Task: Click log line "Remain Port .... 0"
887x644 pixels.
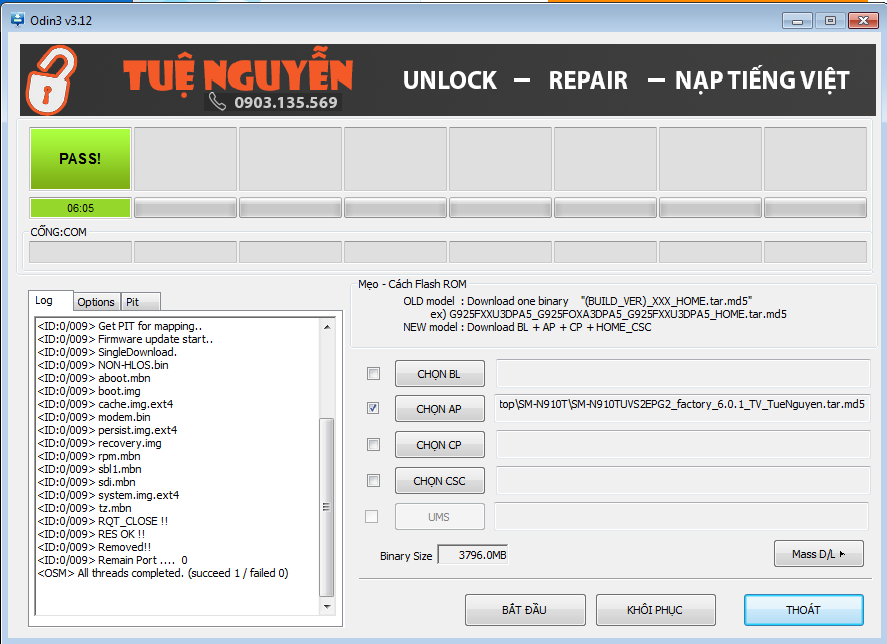Action: click(x=113, y=560)
